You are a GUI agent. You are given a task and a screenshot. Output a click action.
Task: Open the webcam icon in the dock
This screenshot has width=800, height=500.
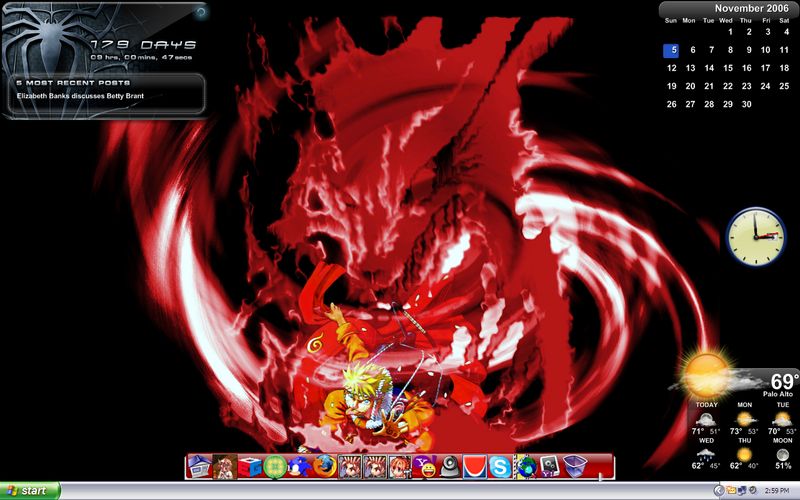click(449, 467)
